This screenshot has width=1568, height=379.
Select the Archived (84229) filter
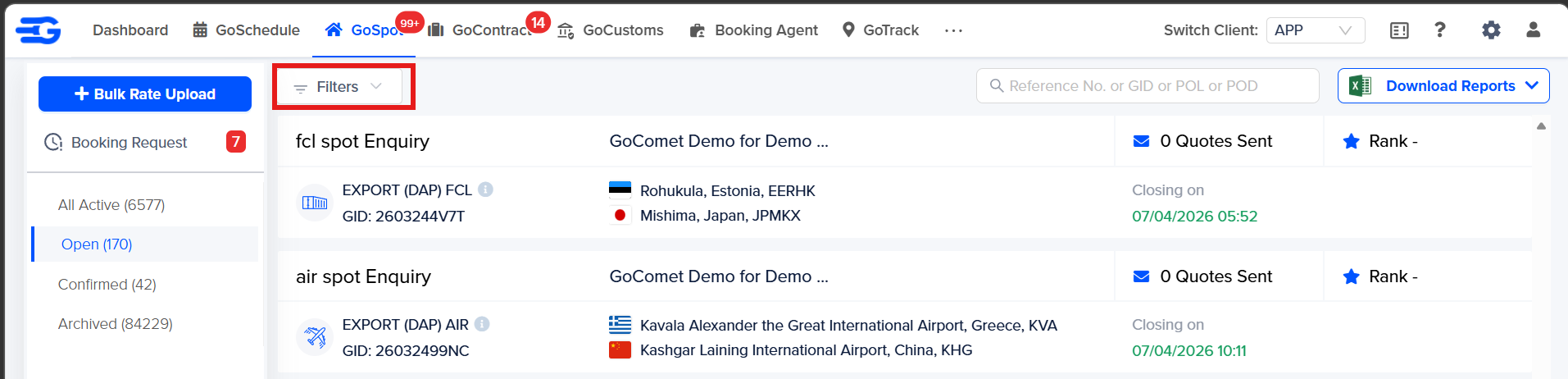click(x=116, y=324)
